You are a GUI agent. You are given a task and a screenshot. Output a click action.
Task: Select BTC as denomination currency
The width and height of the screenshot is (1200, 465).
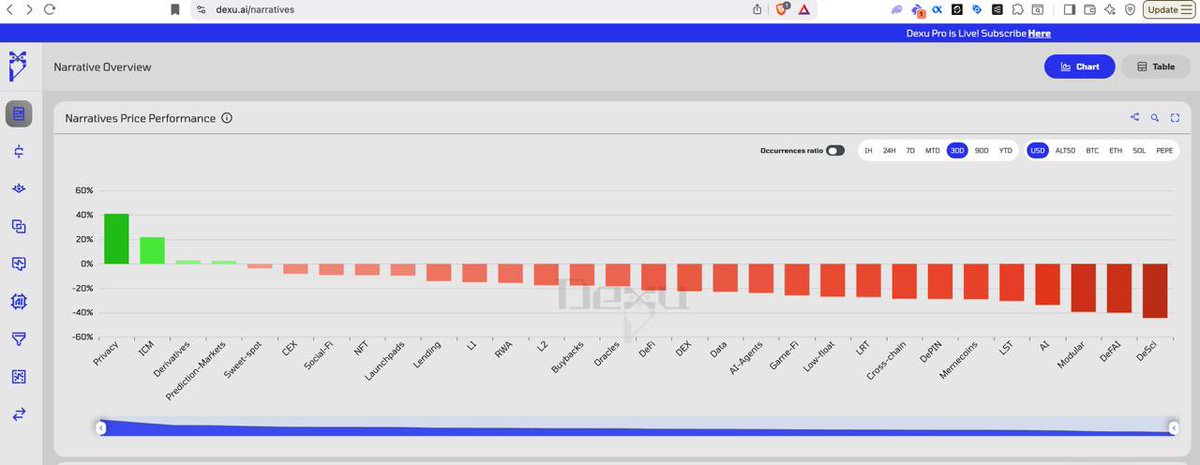(x=1093, y=151)
